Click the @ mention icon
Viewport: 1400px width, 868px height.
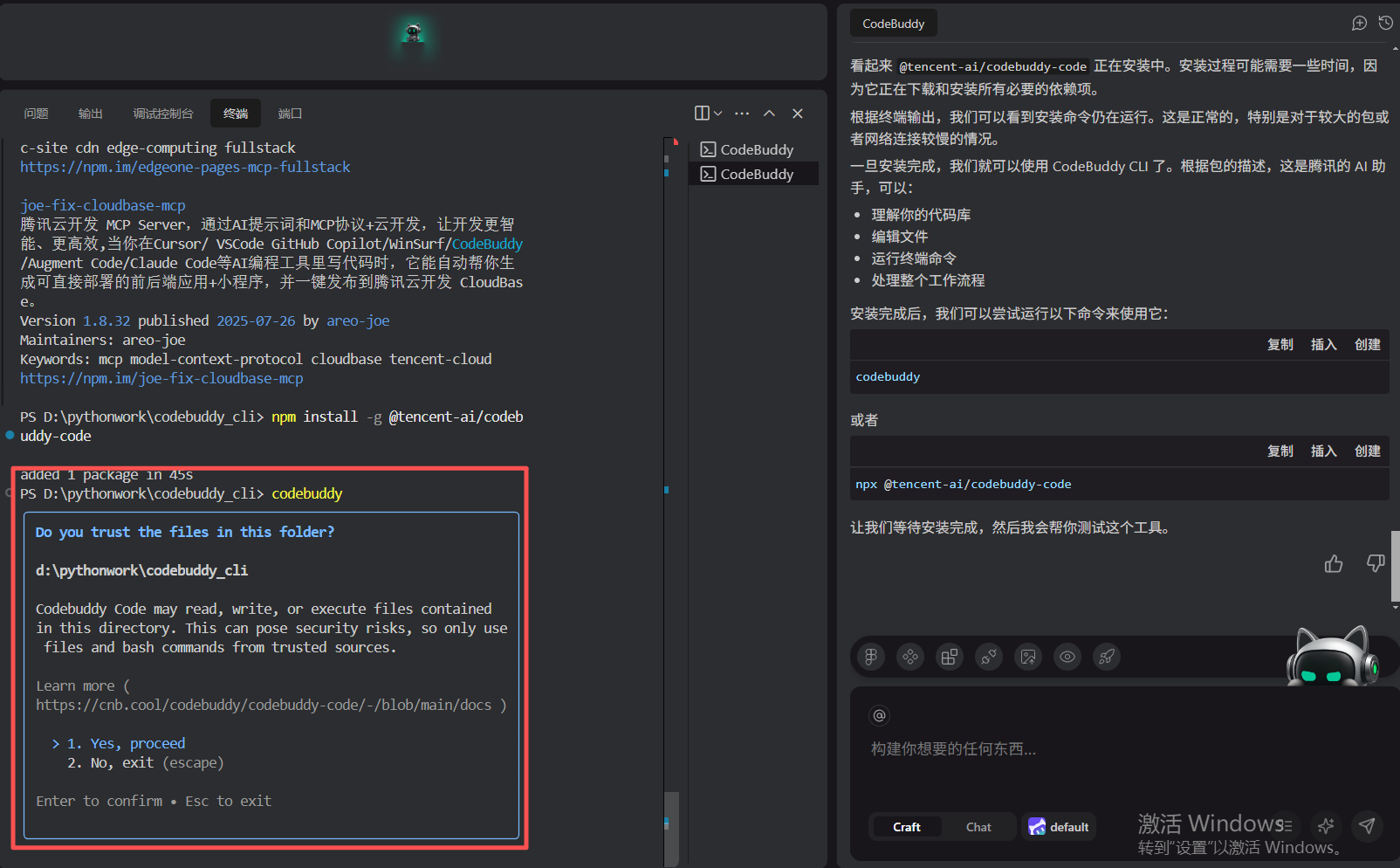click(x=880, y=715)
